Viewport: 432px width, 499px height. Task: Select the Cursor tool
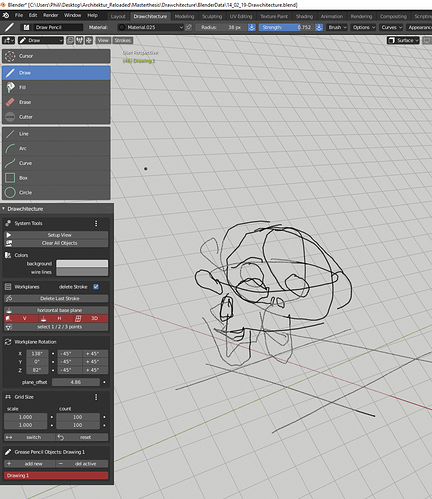(x=56, y=56)
